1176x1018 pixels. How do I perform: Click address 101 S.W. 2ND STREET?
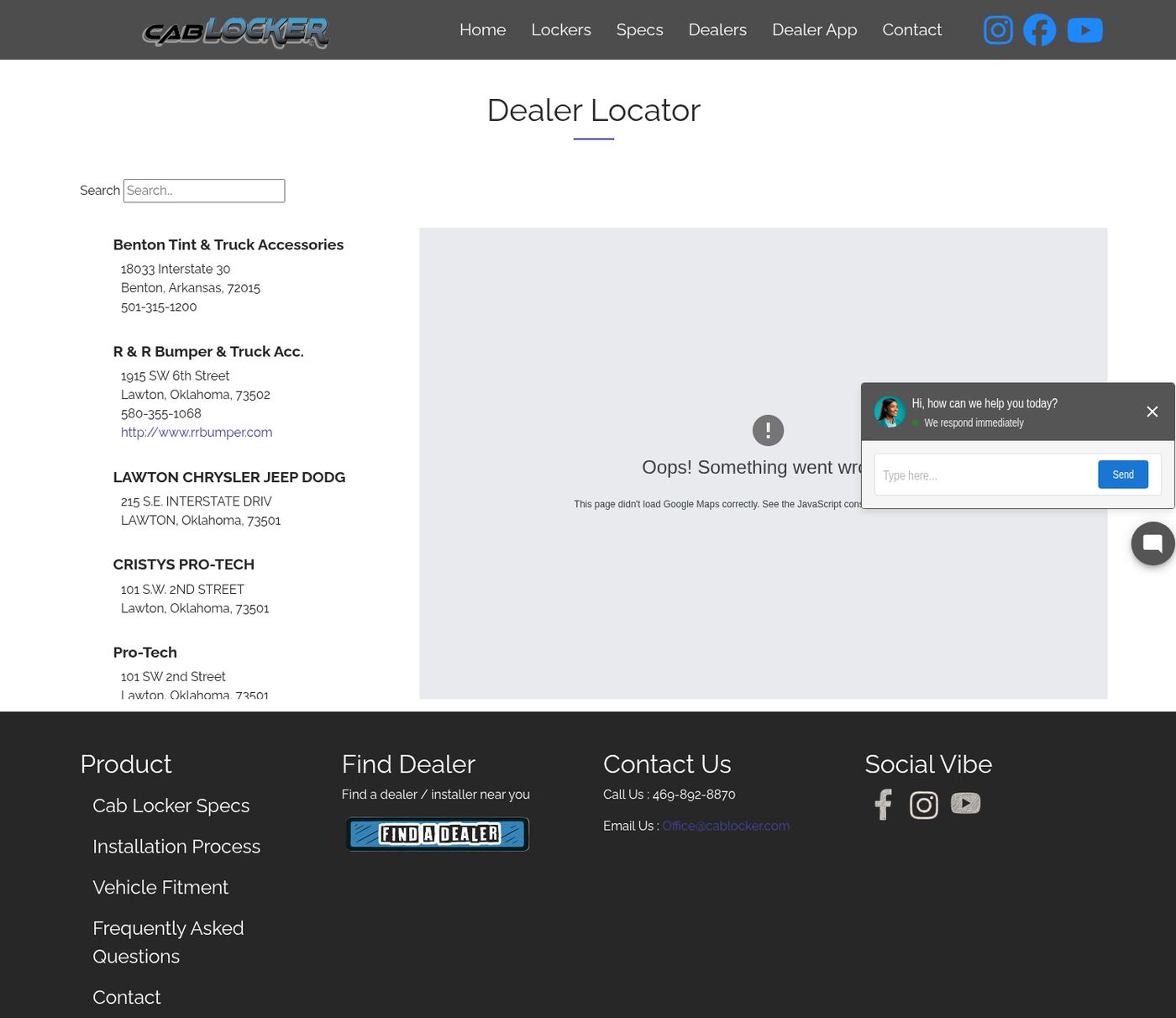coord(182,590)
